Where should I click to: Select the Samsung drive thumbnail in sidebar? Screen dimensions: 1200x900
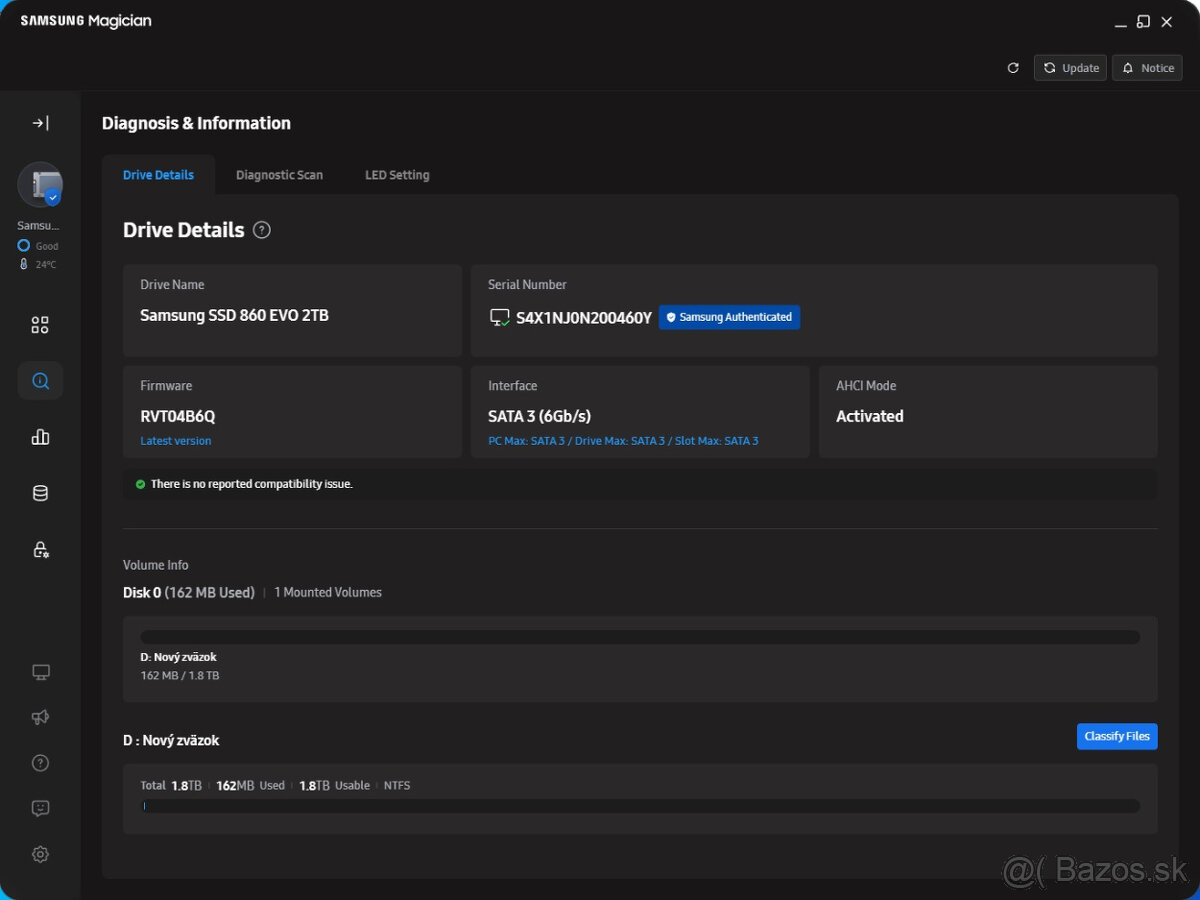coord(40,185)
